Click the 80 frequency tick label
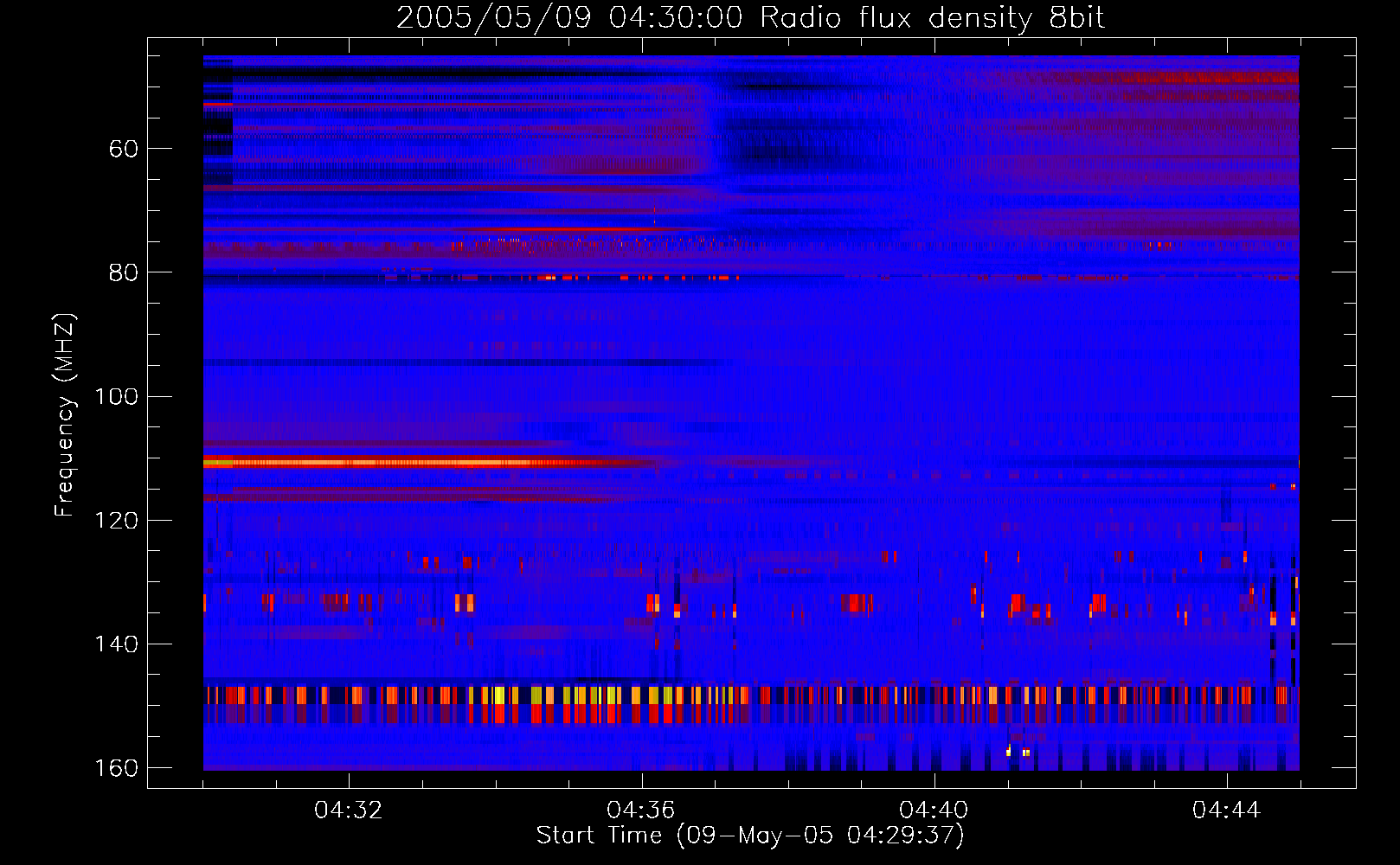Screen dimensions: 1400x865 (x=123, y=272)
